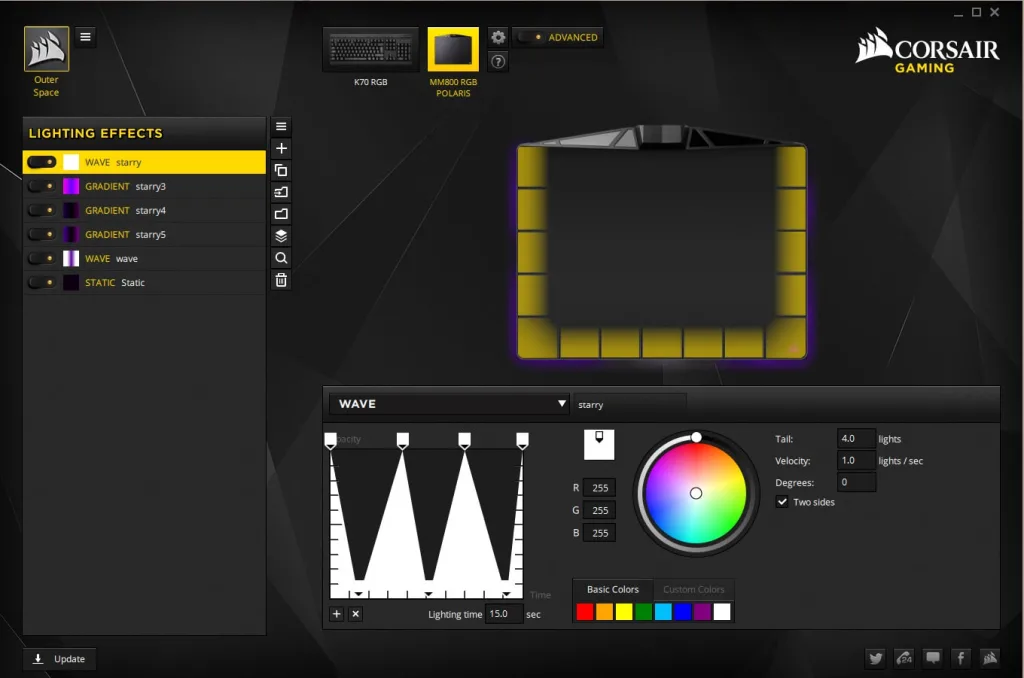Uncheck the Two sides checkbox
The width and height of the screenshot is (1024, 678).
[x=782, y=502]
